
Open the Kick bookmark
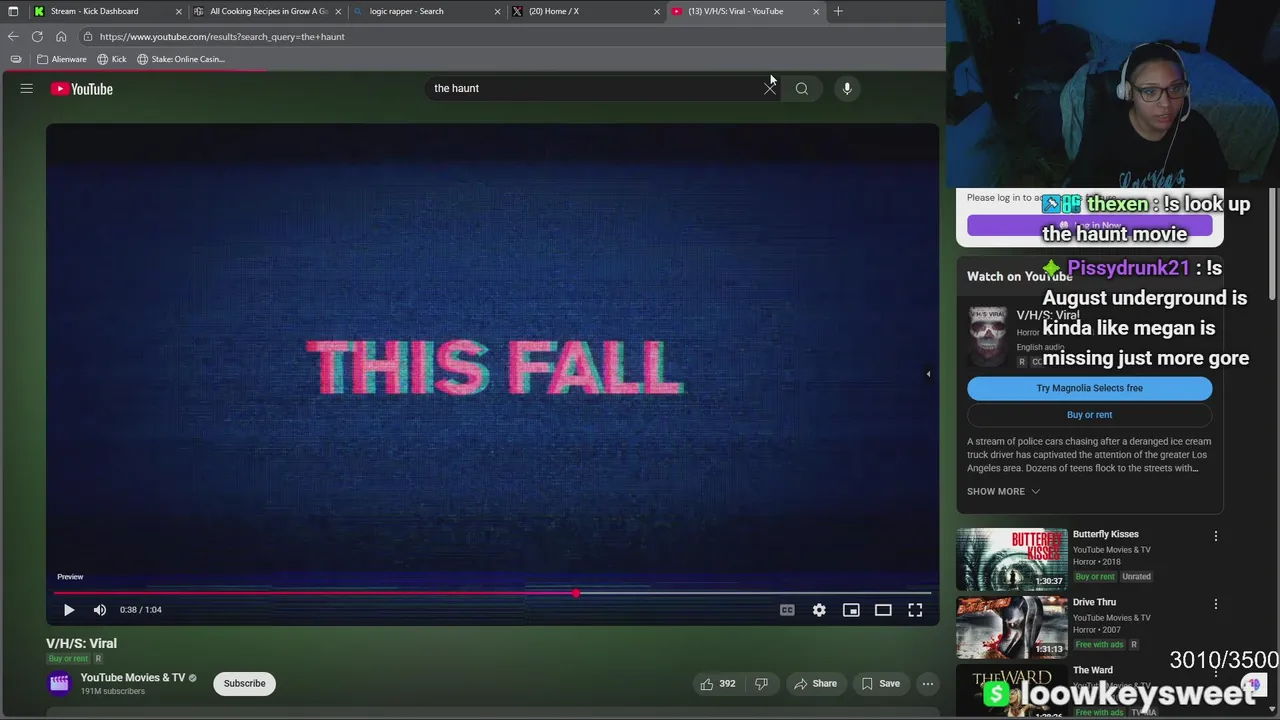[x=112, y=59]
